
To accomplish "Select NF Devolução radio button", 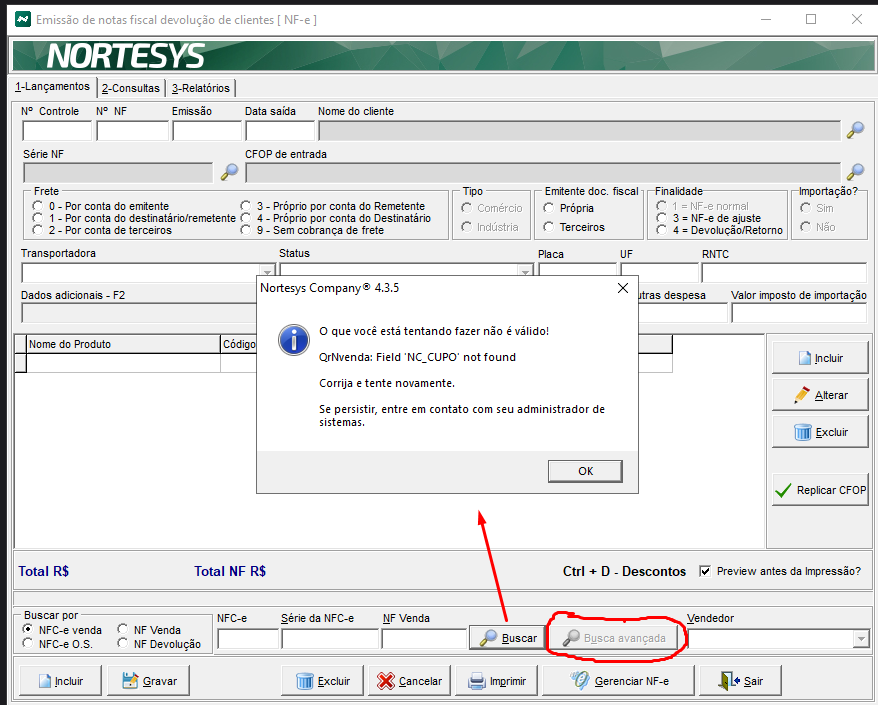I will [x=124, y=644].
